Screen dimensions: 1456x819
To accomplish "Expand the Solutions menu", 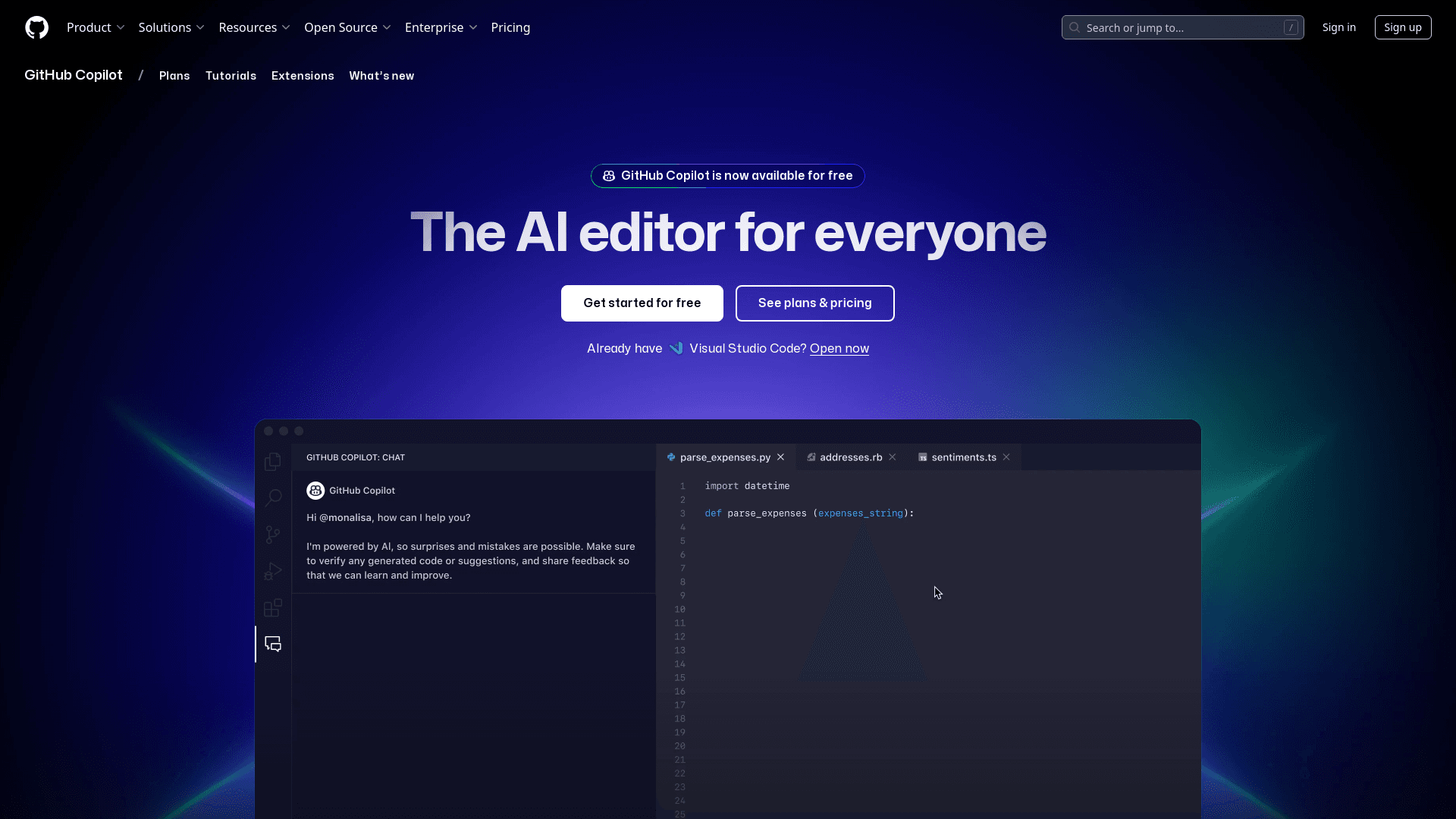I will (171, 27).
